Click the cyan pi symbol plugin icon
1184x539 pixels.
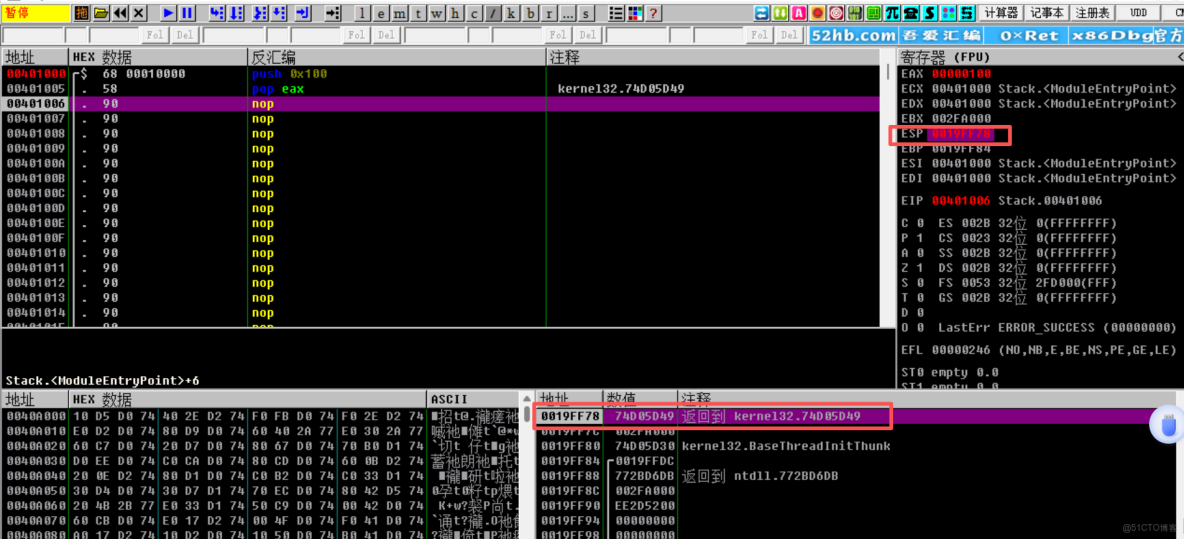pos(892,13)
